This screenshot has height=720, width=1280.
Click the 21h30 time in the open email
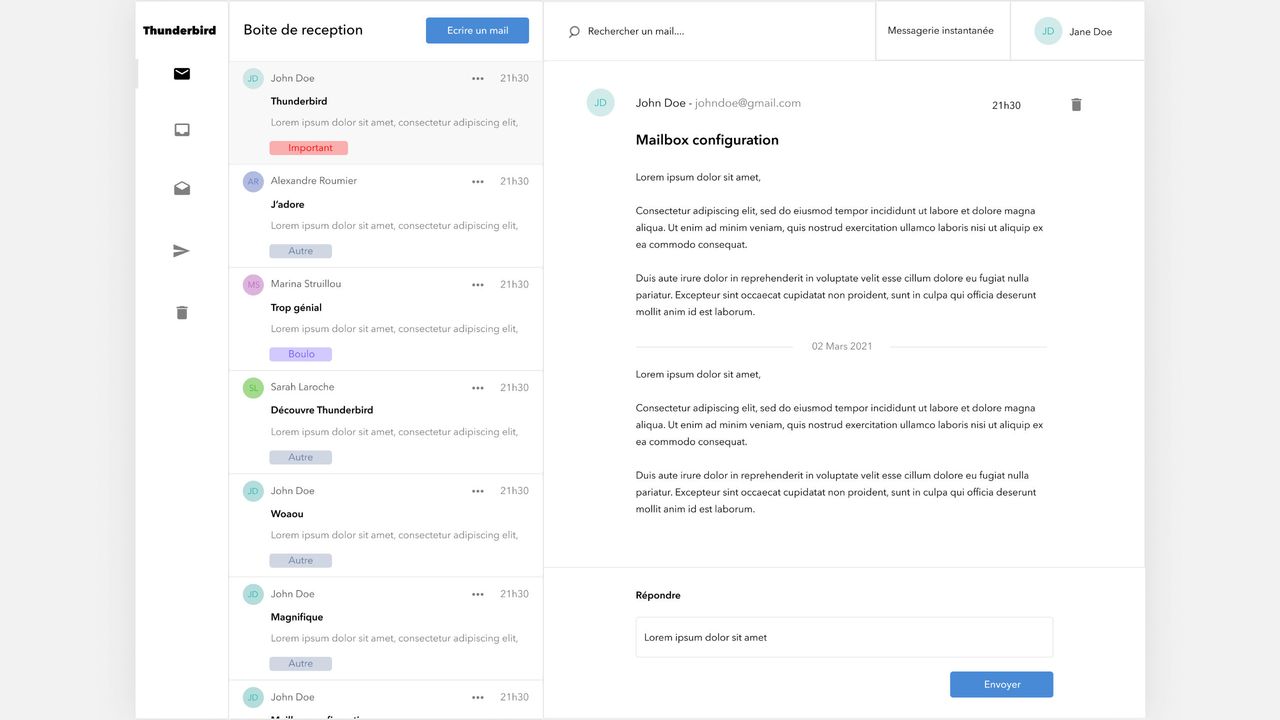[x=1006, y=105]
